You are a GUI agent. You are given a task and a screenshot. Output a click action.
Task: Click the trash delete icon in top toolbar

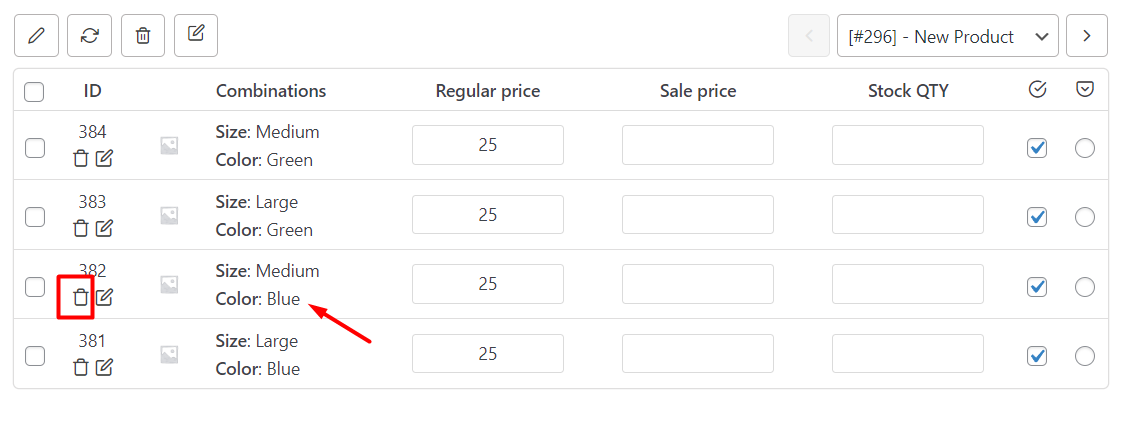[143, 36]
